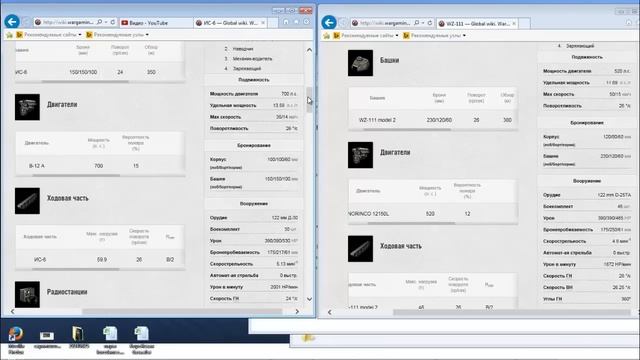640x360 pixels.
Task: Open a new tab in the right browser window
Action: pos(524,24)
